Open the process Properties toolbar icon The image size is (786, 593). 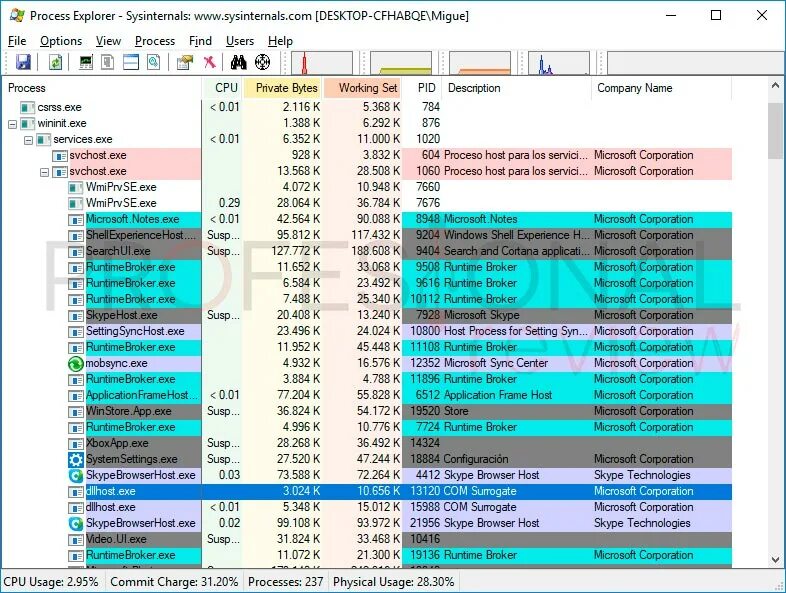(x=185, y=62)
